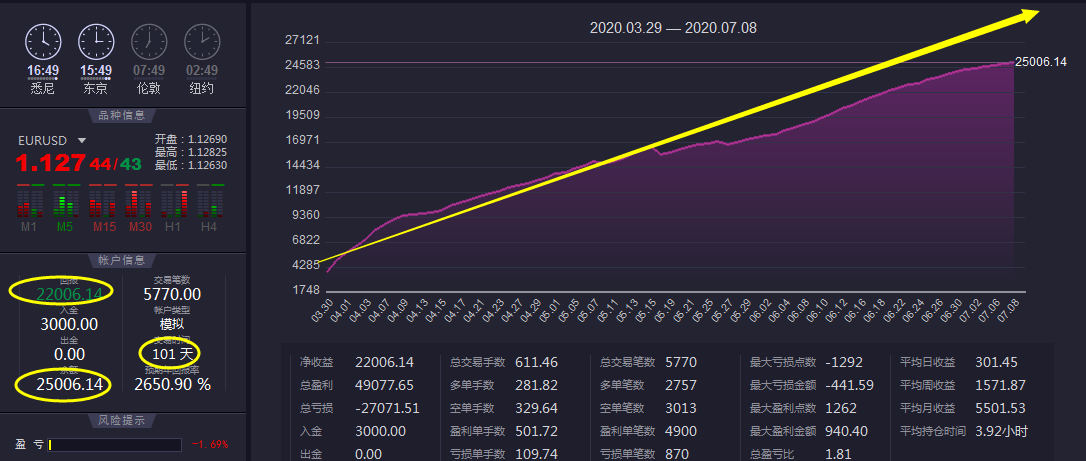Image resolution: width=1086 pixels, height=461 pixels.
Task: Click the 25006.14 chart end value label
Action: 1041,62
